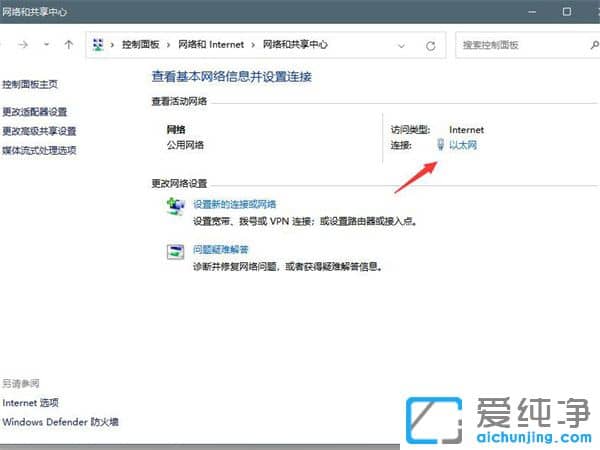Open 设置新的连接或网络 link
Viewport: 600px width, 450px height.
coord(234,204)
